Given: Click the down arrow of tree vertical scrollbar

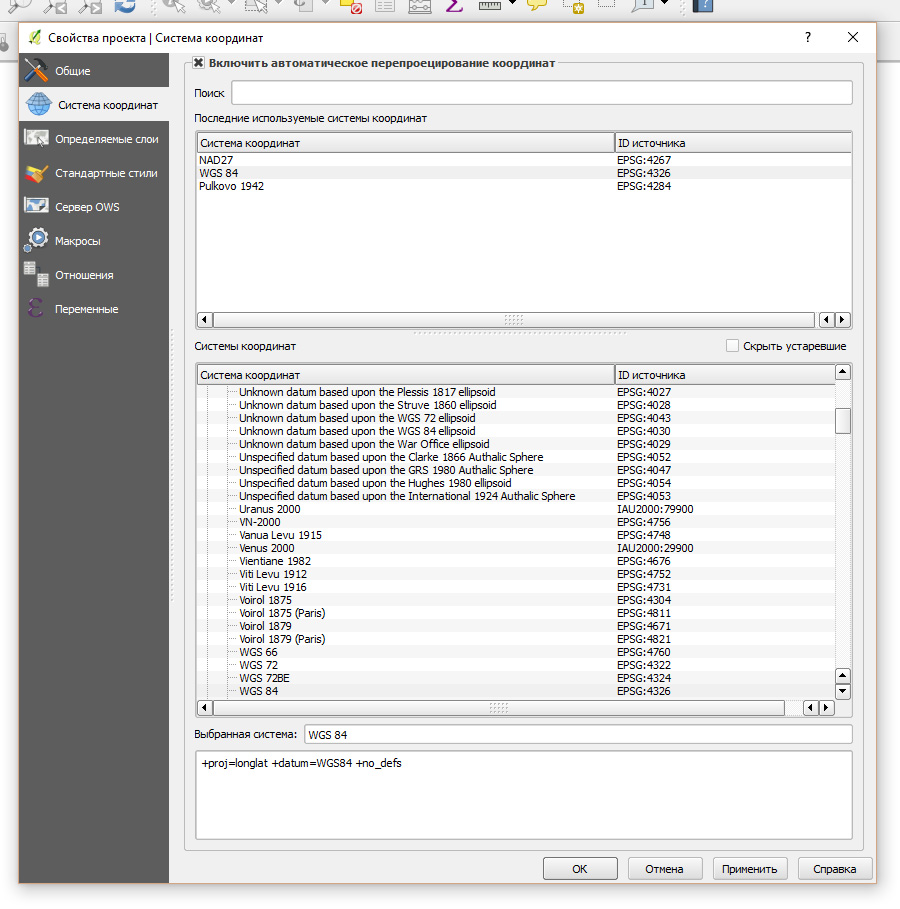Looking at the screenshot, I should click(843, 691).
